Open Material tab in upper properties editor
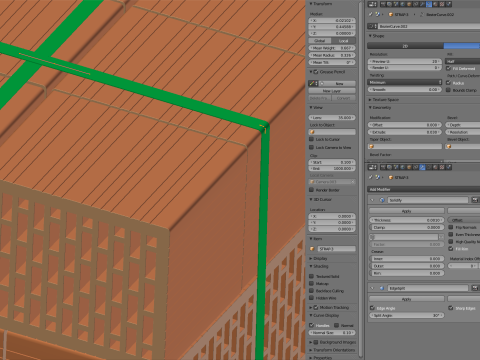The width and height of the screenshot is (480, 360). (436, 4)
